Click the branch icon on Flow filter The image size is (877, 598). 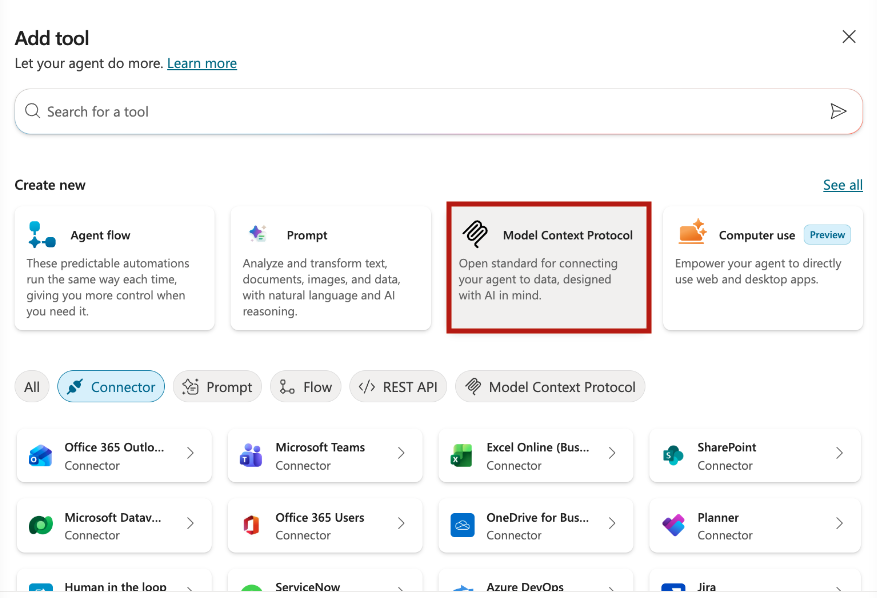pos(287,387)
